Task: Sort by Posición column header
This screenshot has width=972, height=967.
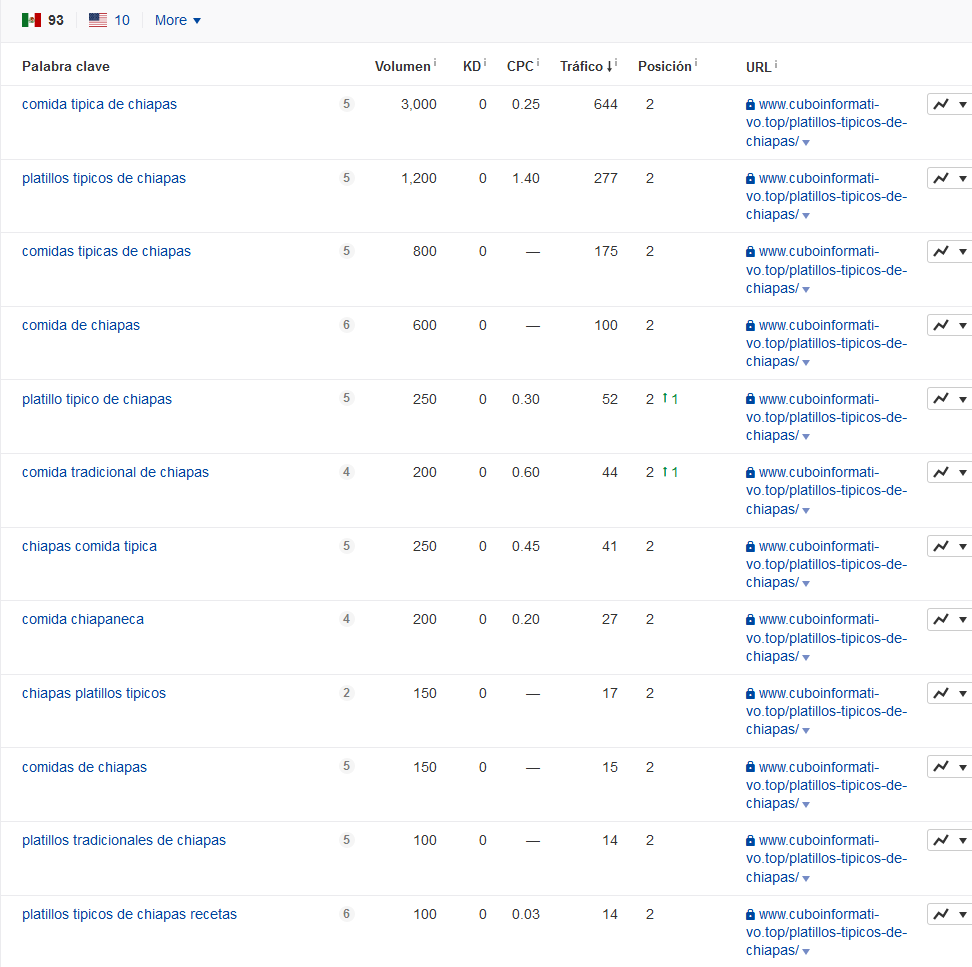Action: [x=664, y=66]
